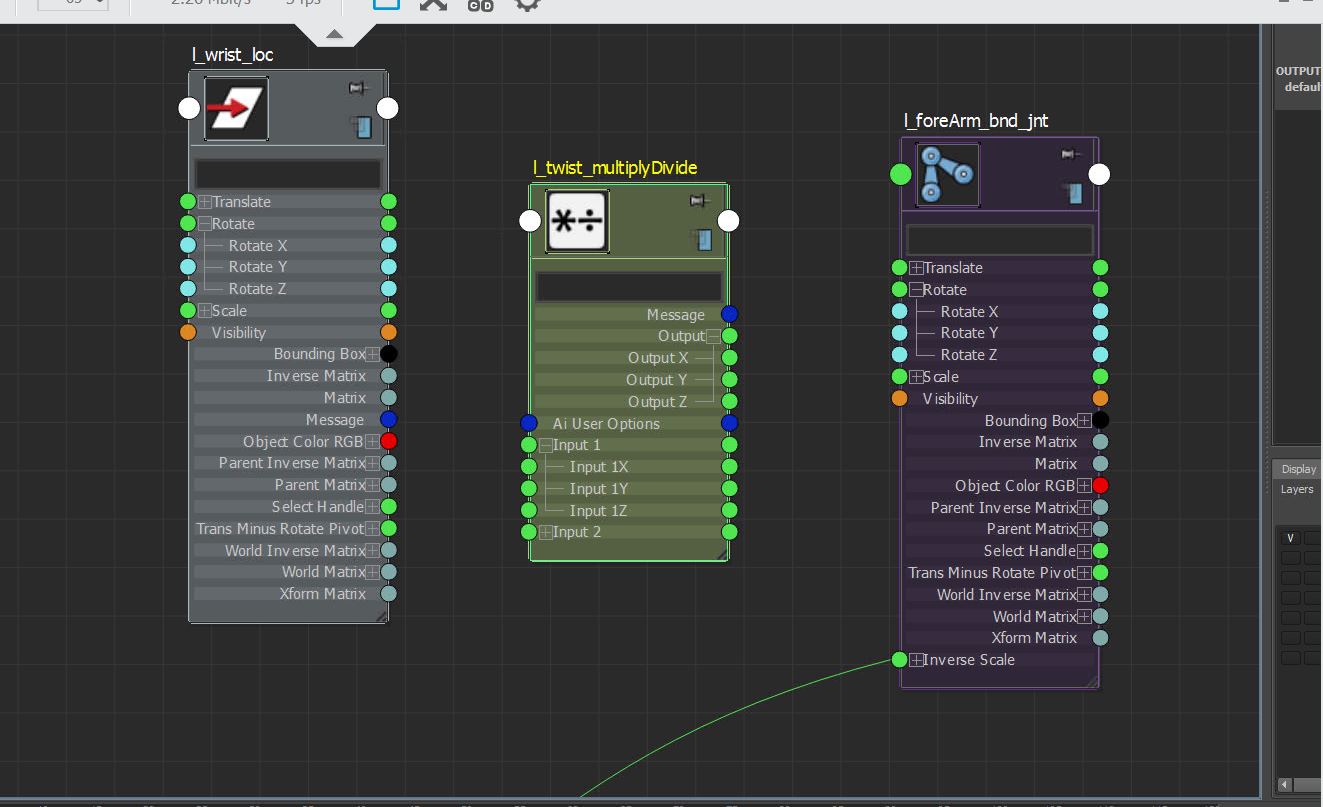
Task: Click the pin icon on l_twist_multiplyDivide node
Action: 700,201
